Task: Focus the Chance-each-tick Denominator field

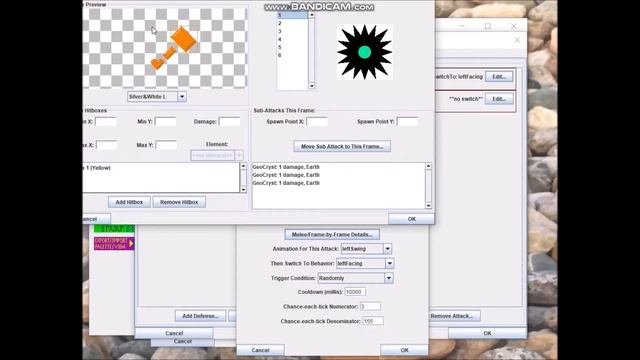Action: tap(373, 321)
